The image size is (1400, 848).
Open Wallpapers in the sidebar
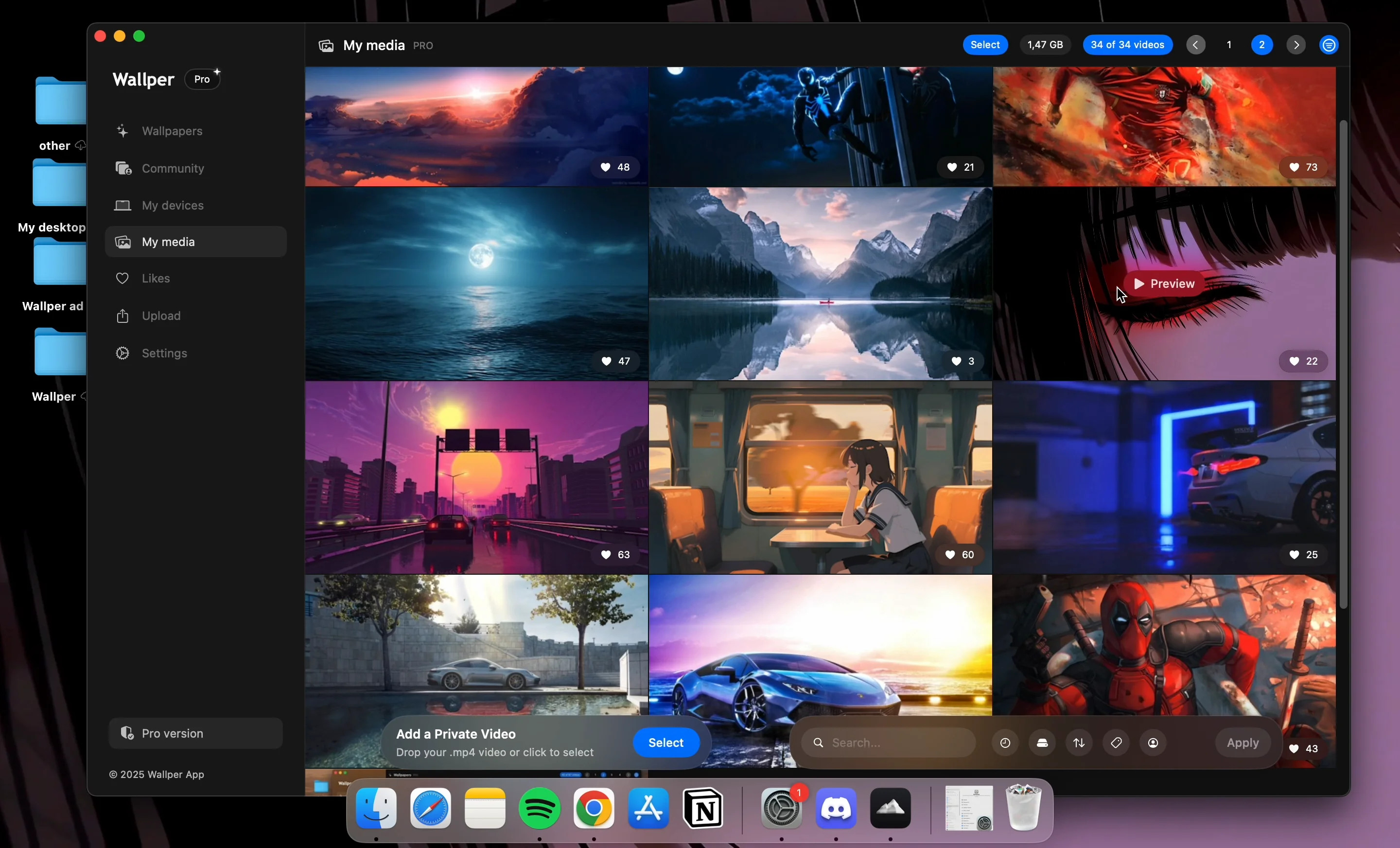pyautogui.click(x=196, y=131)
